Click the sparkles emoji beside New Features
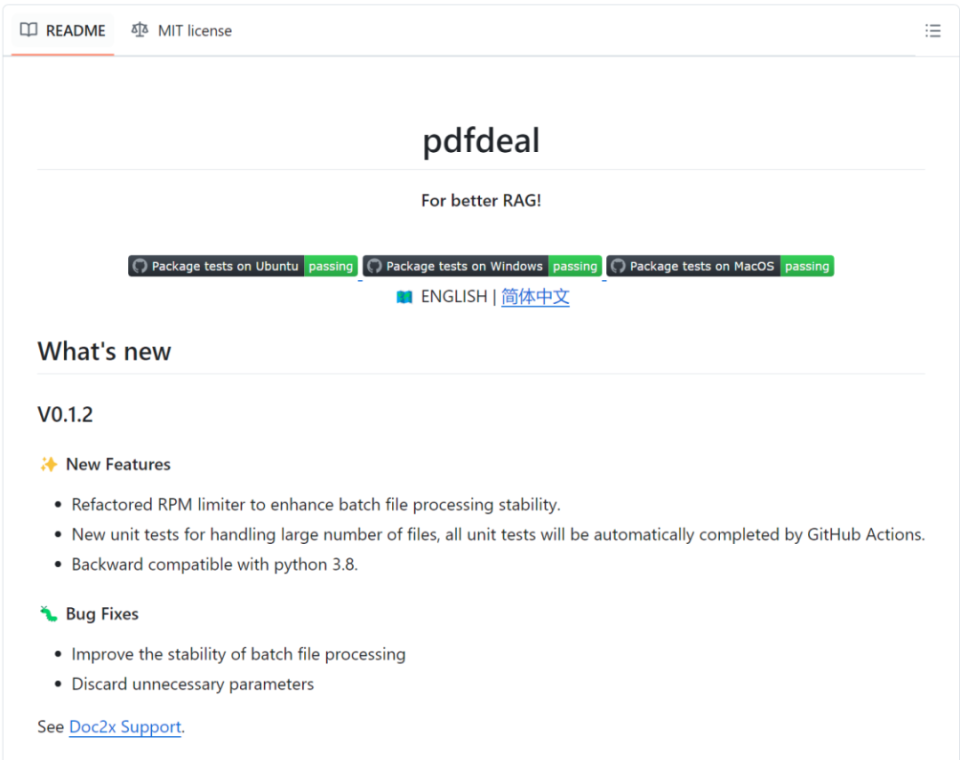 pyautogui.click(x=48, y=464)
